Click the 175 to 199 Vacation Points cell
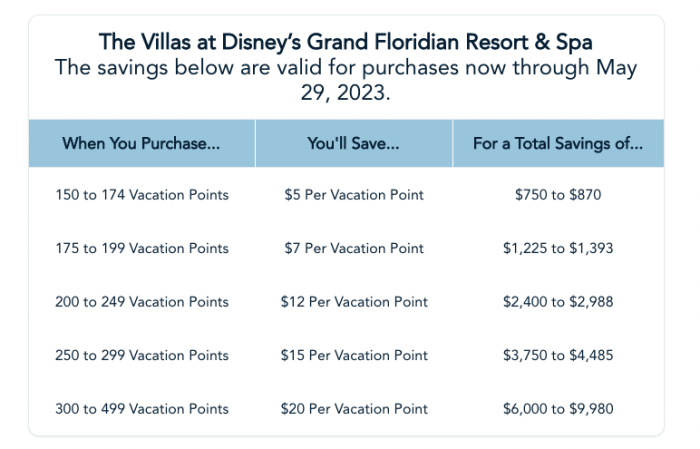The height and width of the screenshot is (449, 700). point(142,248)
